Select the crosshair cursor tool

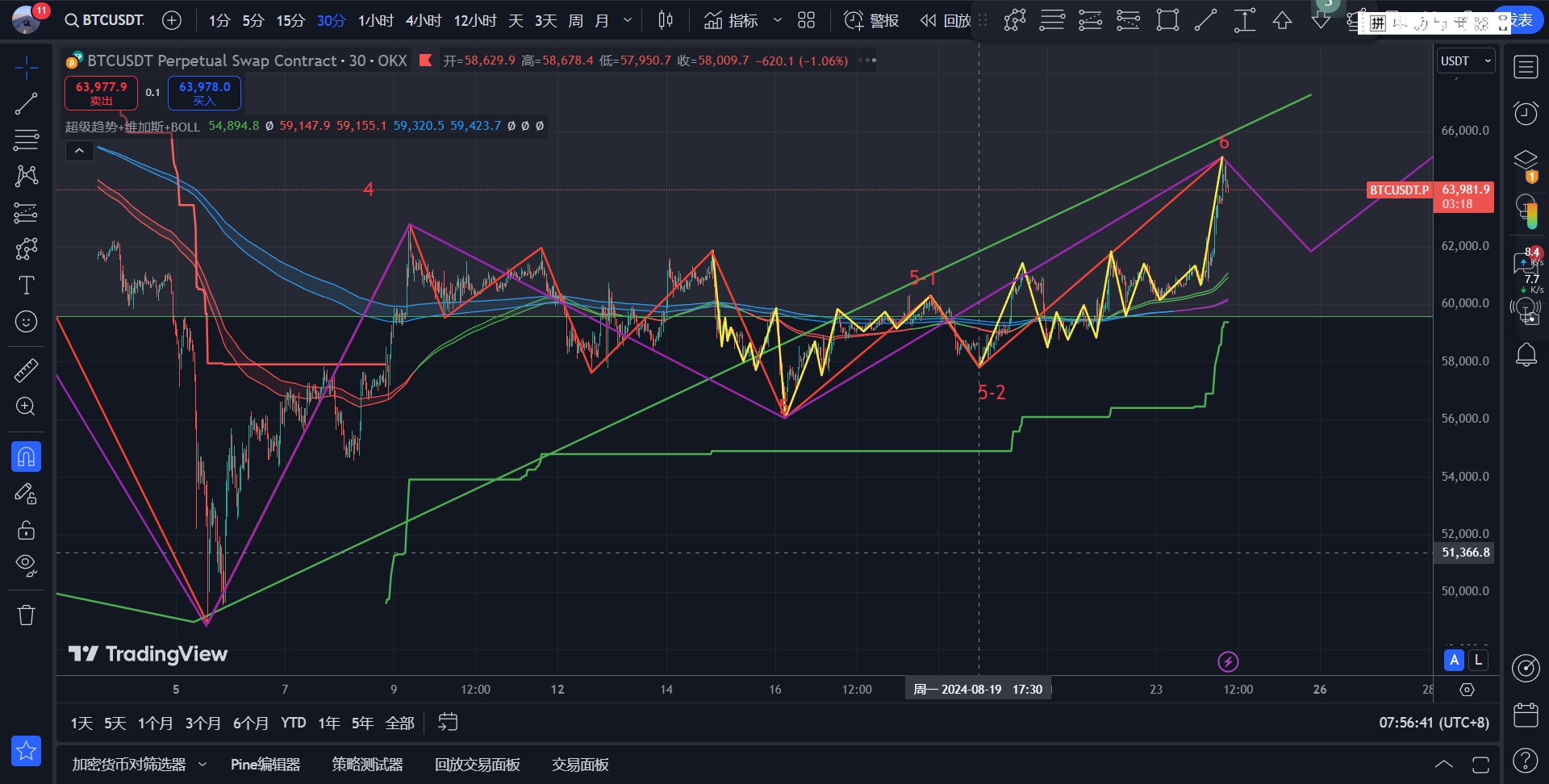(26, 68)
